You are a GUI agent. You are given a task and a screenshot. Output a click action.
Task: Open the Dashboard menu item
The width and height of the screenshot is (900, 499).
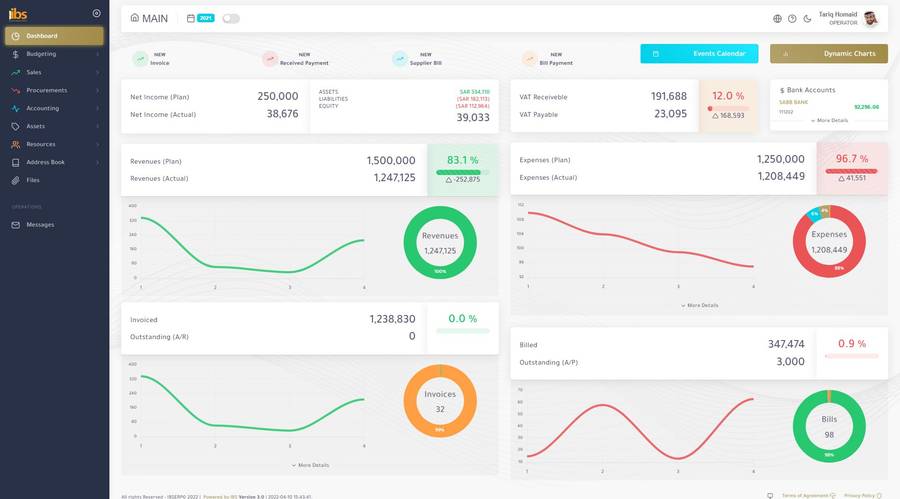(54, 36)
